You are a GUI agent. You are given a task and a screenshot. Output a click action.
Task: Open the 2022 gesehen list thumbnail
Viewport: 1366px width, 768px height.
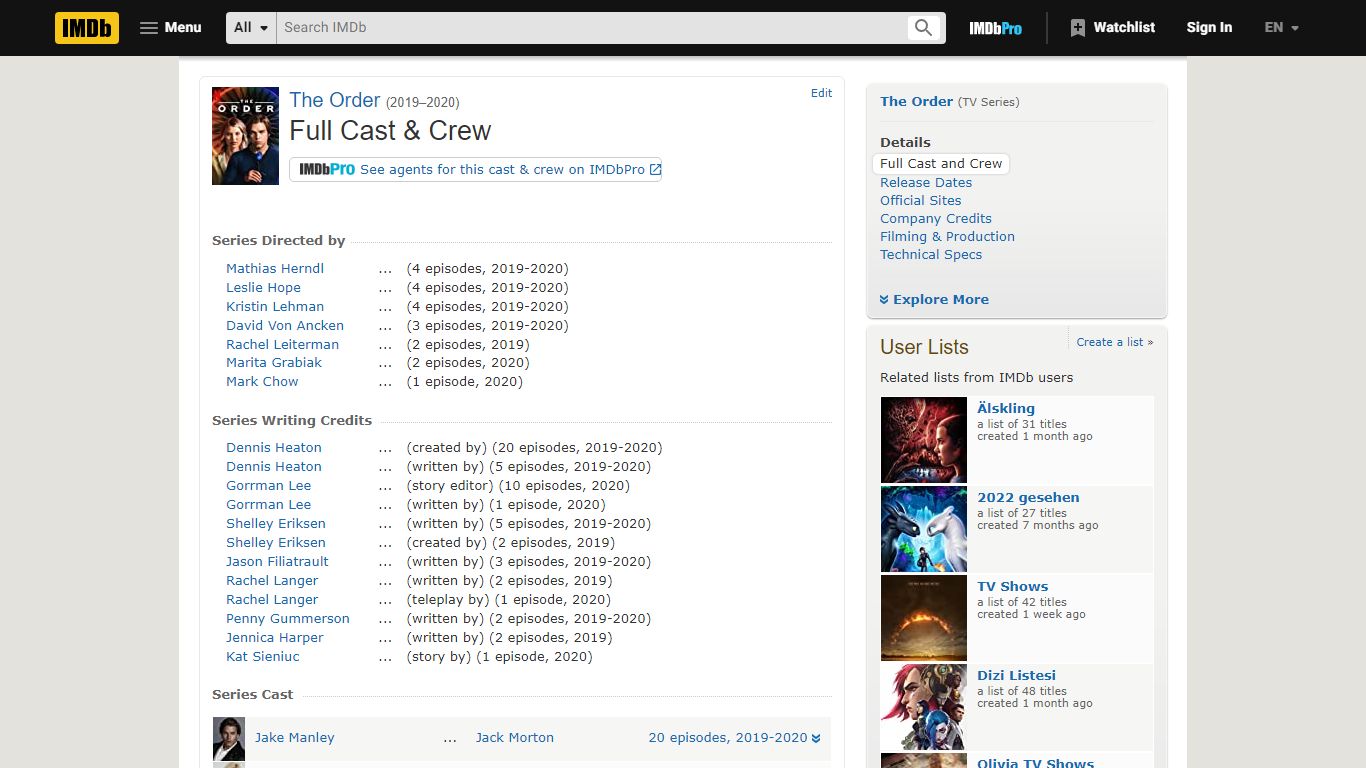click(924, 529)
